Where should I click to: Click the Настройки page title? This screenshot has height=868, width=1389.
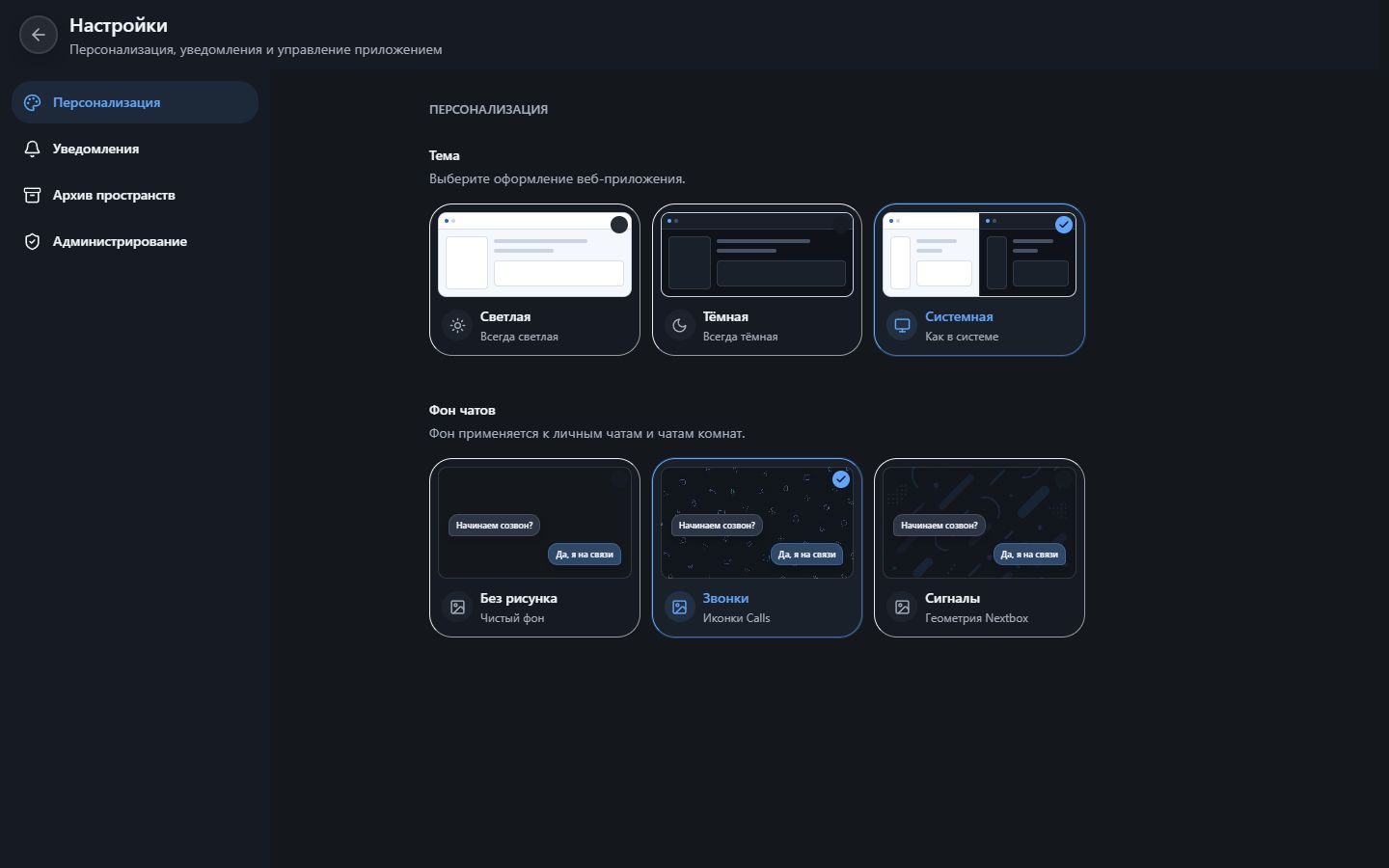tap(118, 26)
